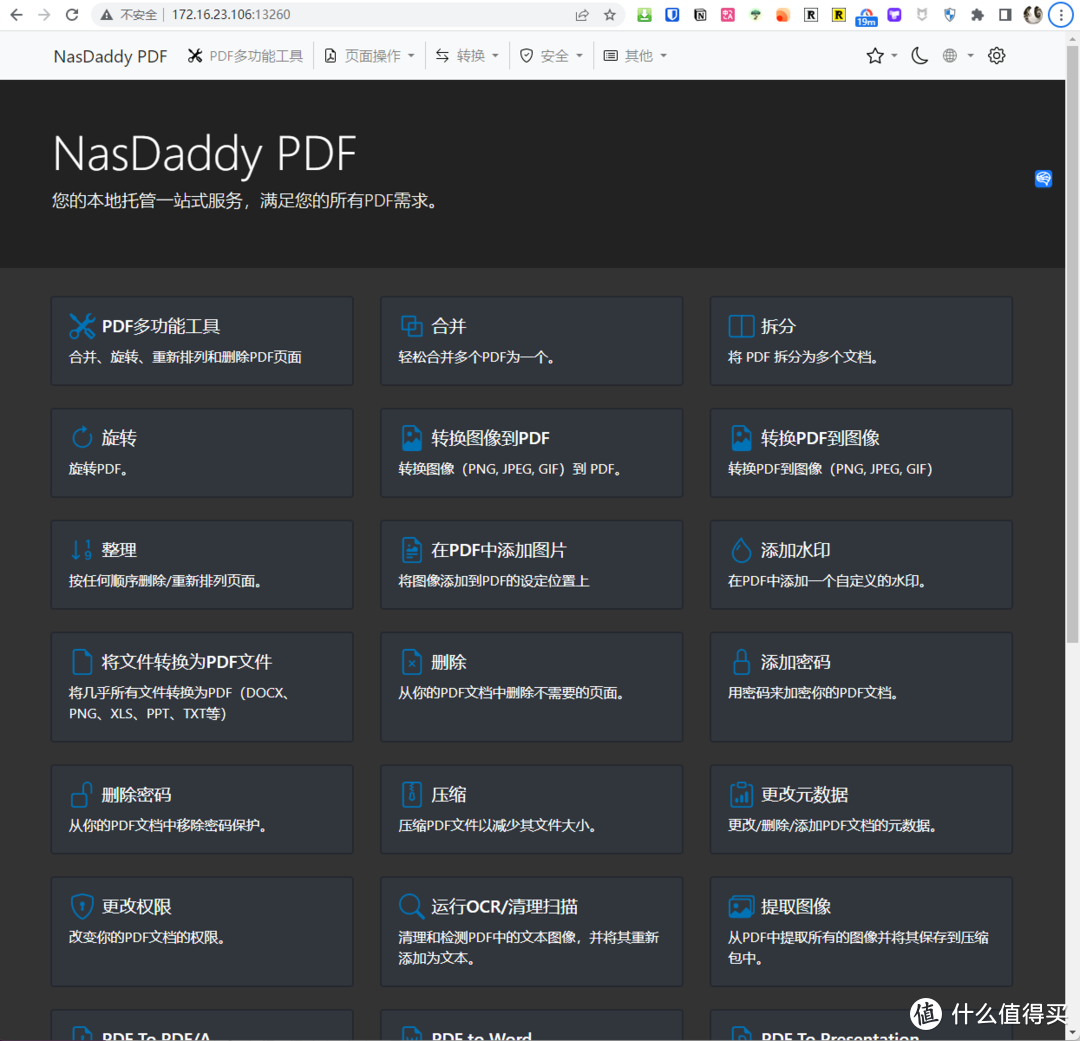Open the 安全 menu
The height and width of the screenshot is (1041, 1080).
(x=551, y=55)
